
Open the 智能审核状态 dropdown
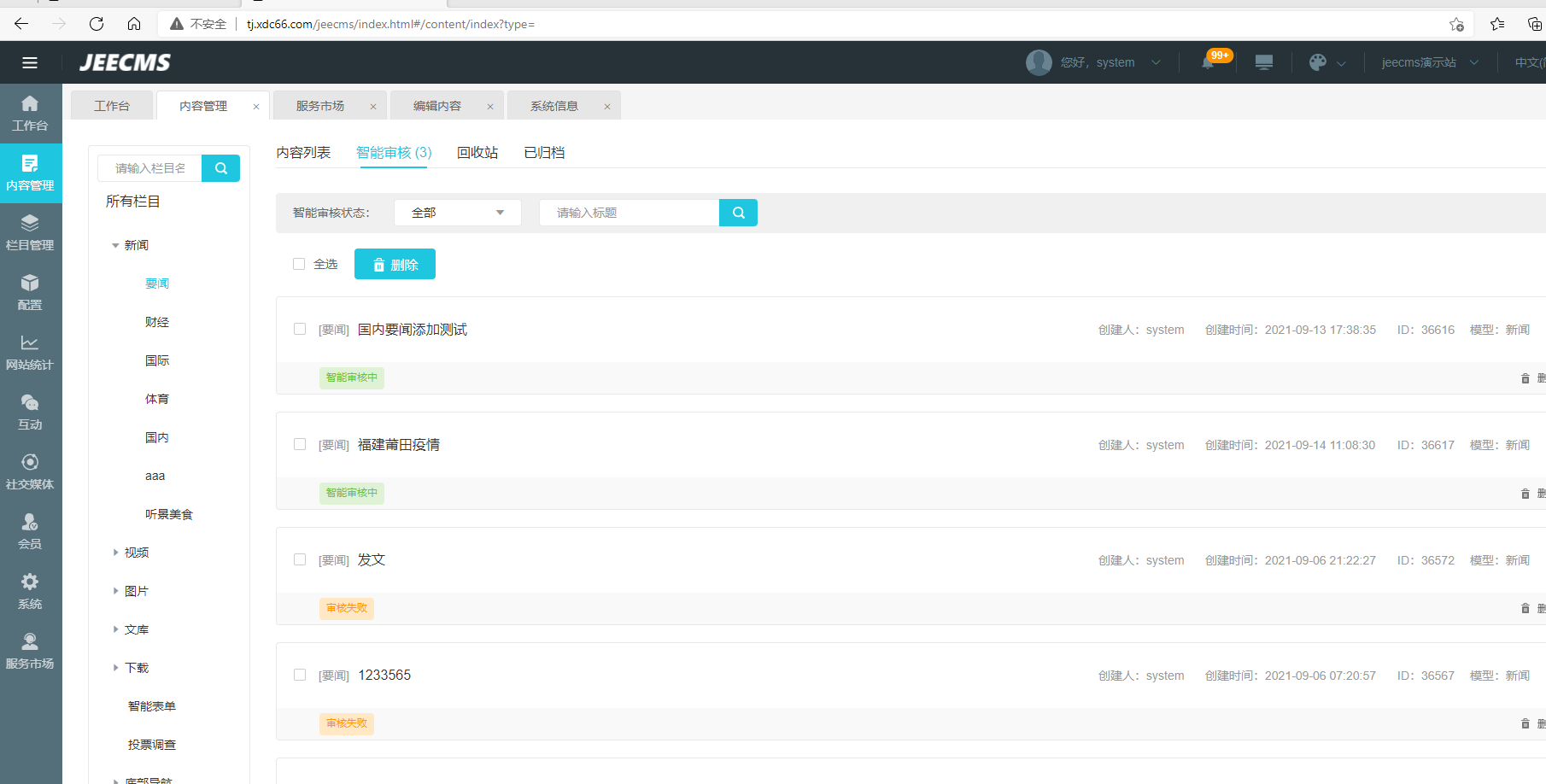458,213
